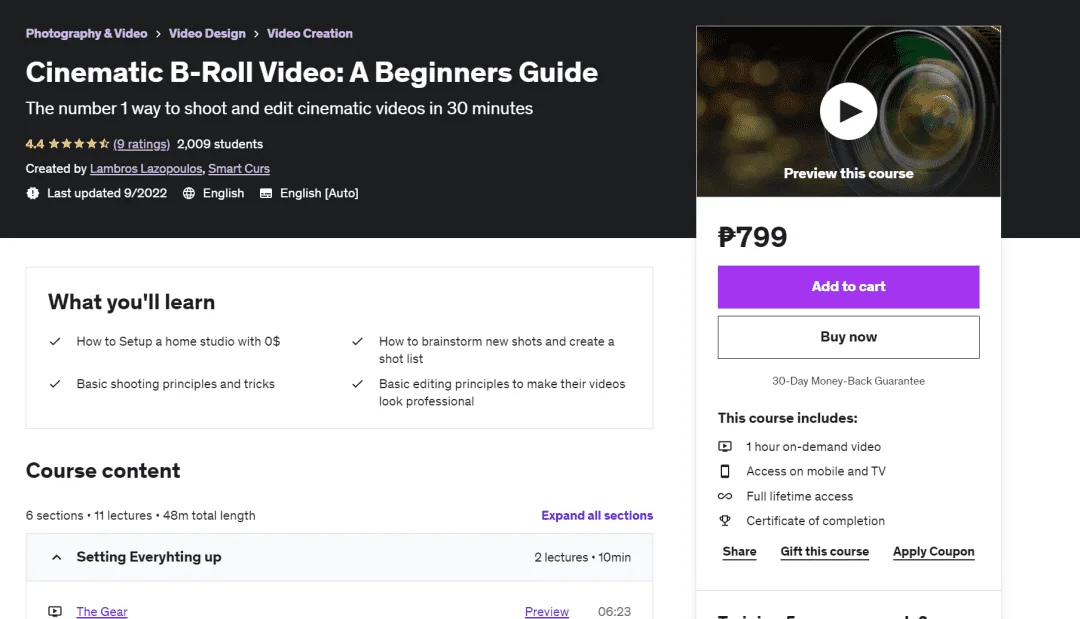Click the 'Preview this course' caption
This screenshot has width=1080, height=619.
coord(848,174)
